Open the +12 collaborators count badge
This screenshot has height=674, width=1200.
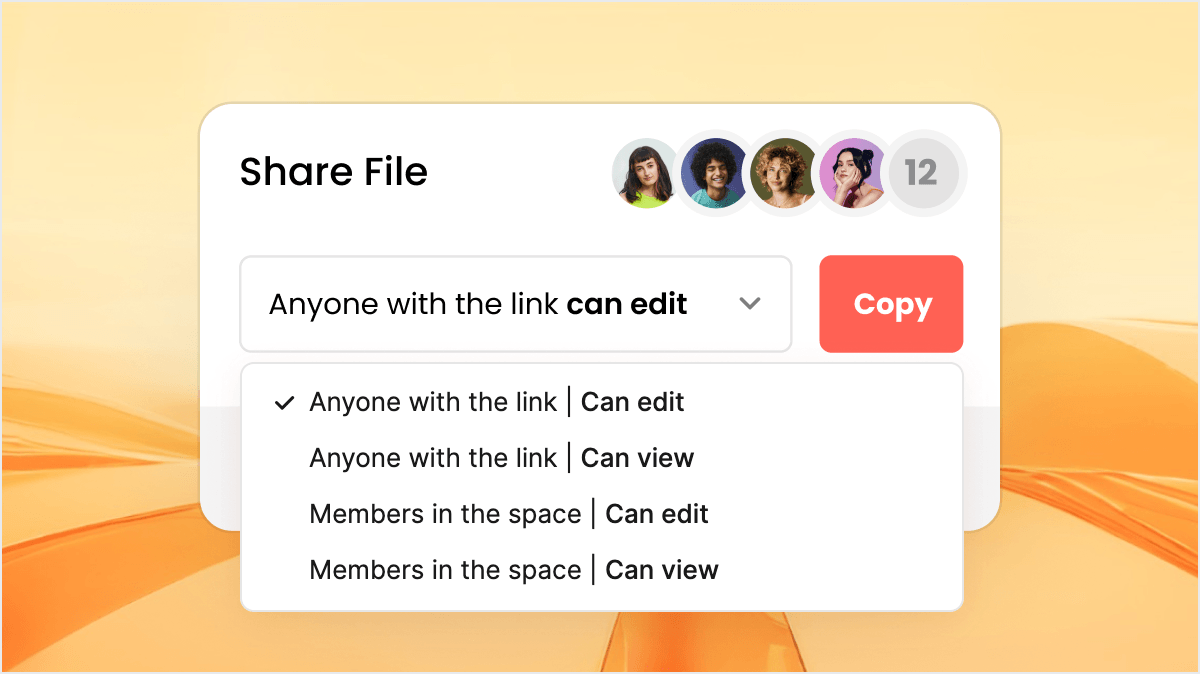click(925, 173)
